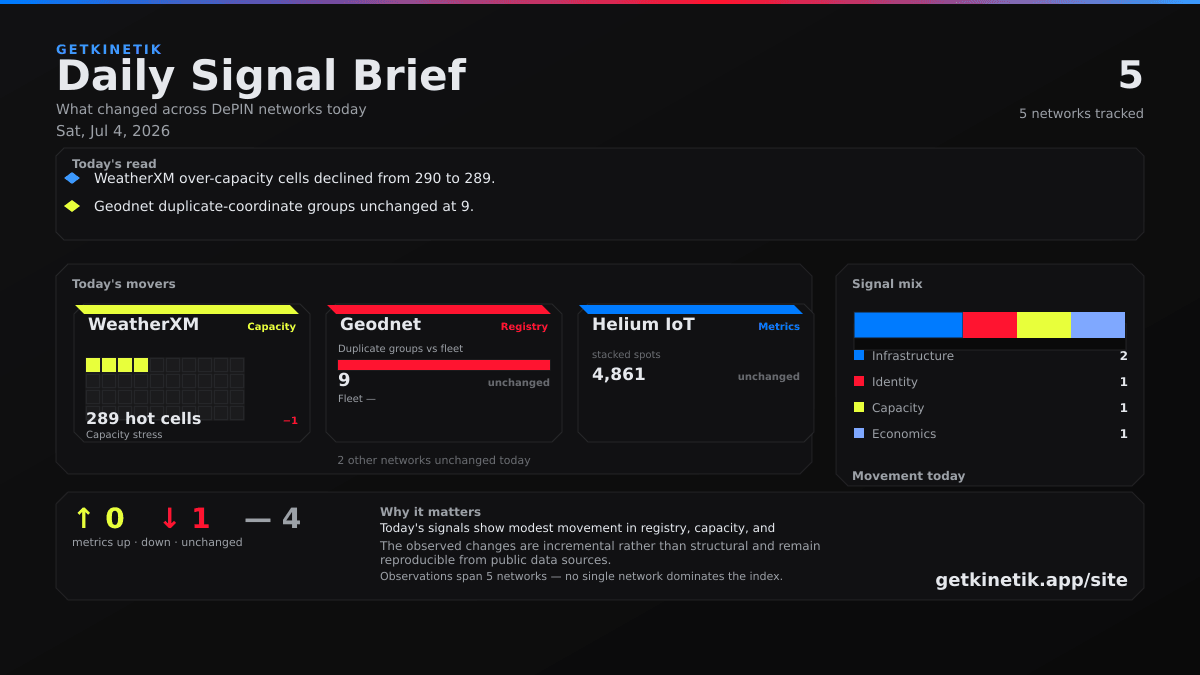
Task: Open the Geodnet card title
Action: [x=380, y=324]
